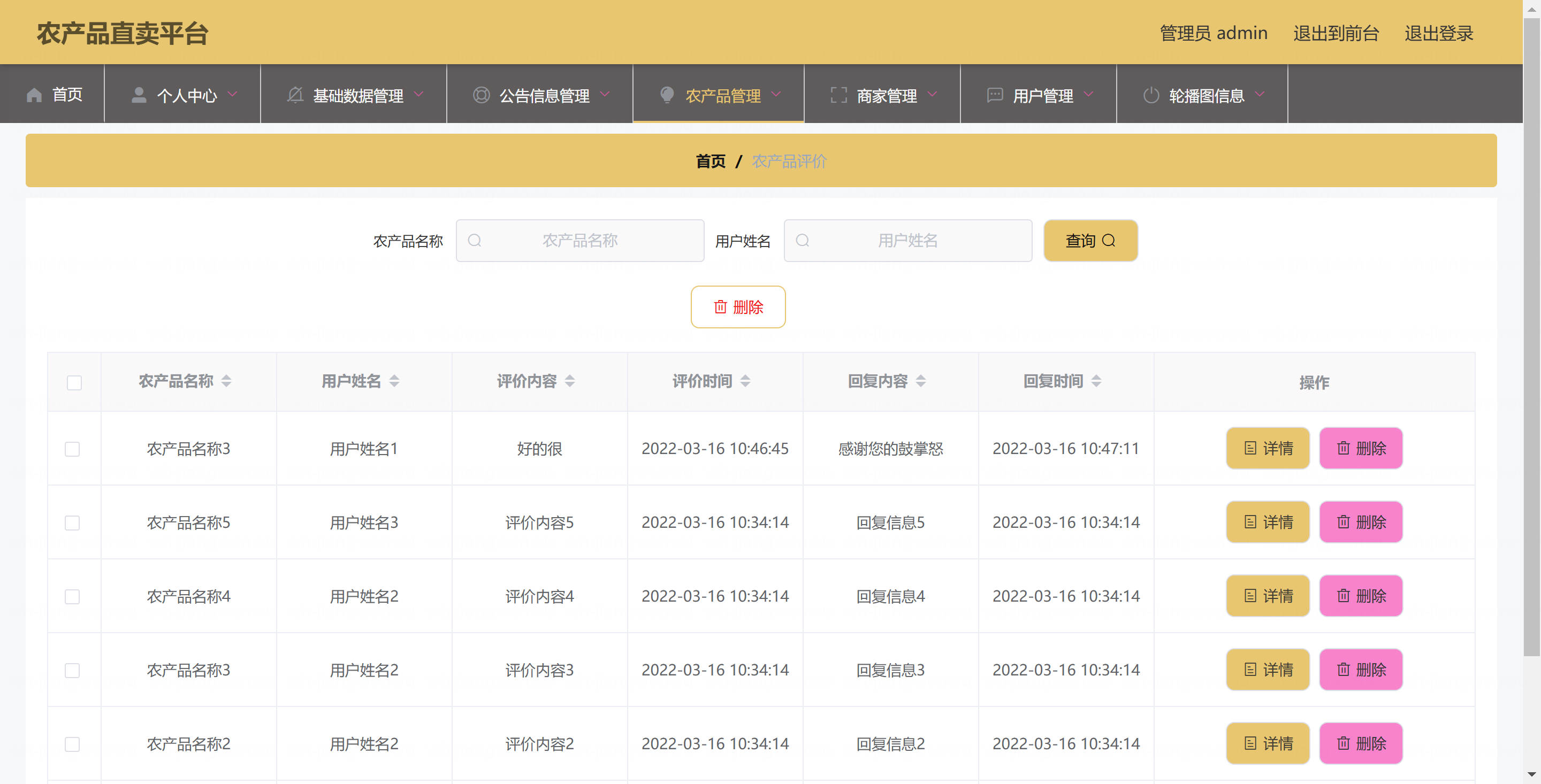The image size is (1541, 784).
Task: Click the bulb icon of 农产品管理
Action: [667, 95]
